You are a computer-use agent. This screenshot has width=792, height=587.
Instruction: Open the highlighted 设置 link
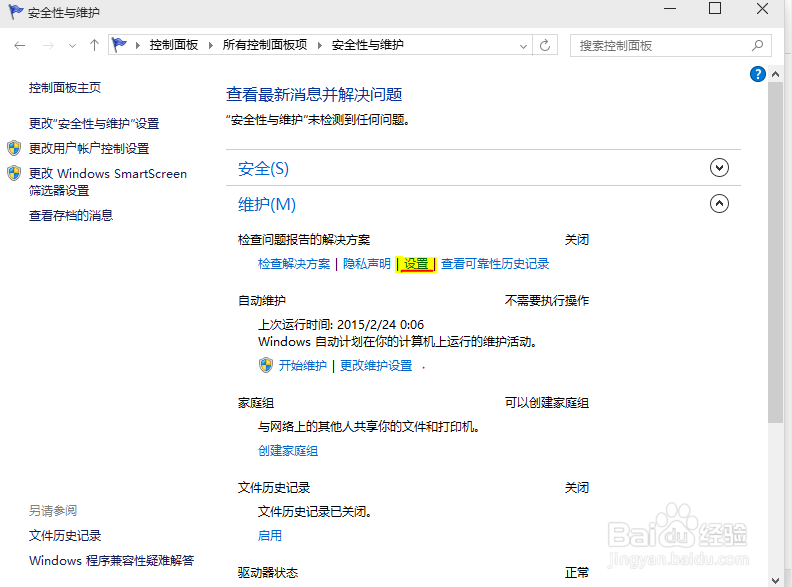pos(416,264)
